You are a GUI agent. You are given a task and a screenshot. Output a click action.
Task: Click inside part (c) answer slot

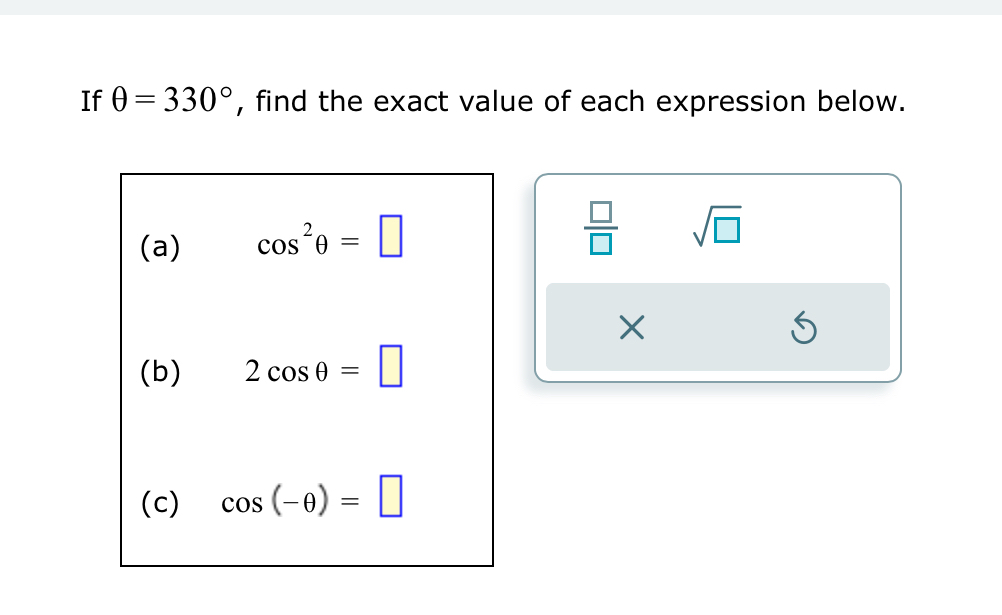390,497
